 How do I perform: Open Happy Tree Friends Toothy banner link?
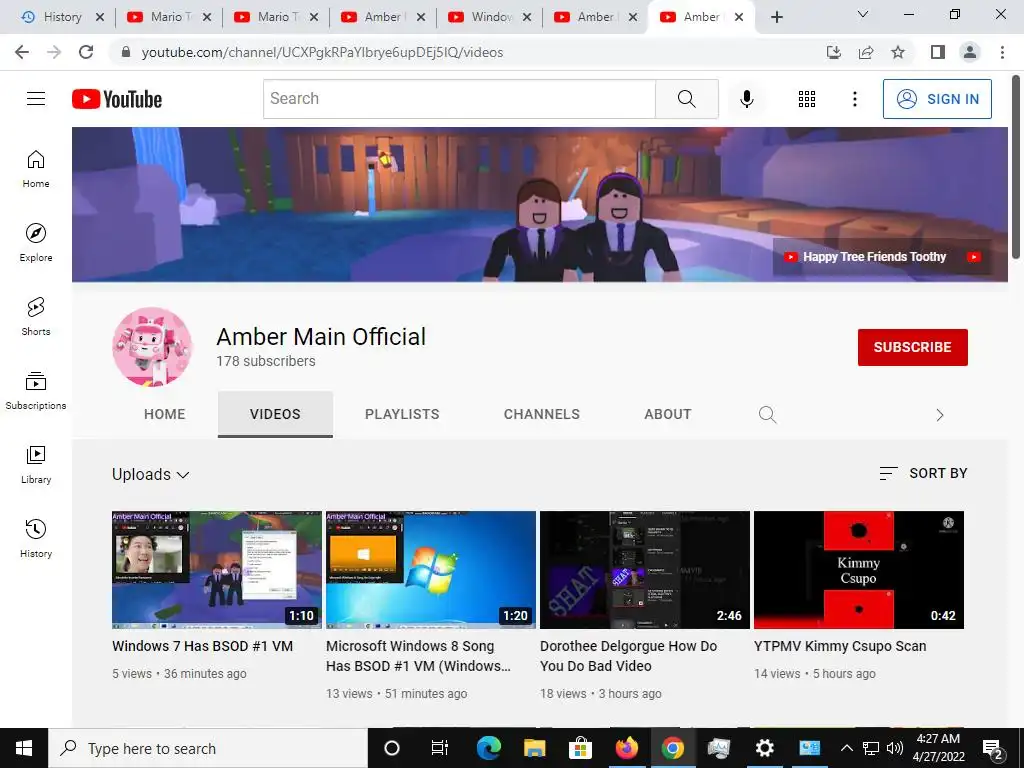(874, 257)
